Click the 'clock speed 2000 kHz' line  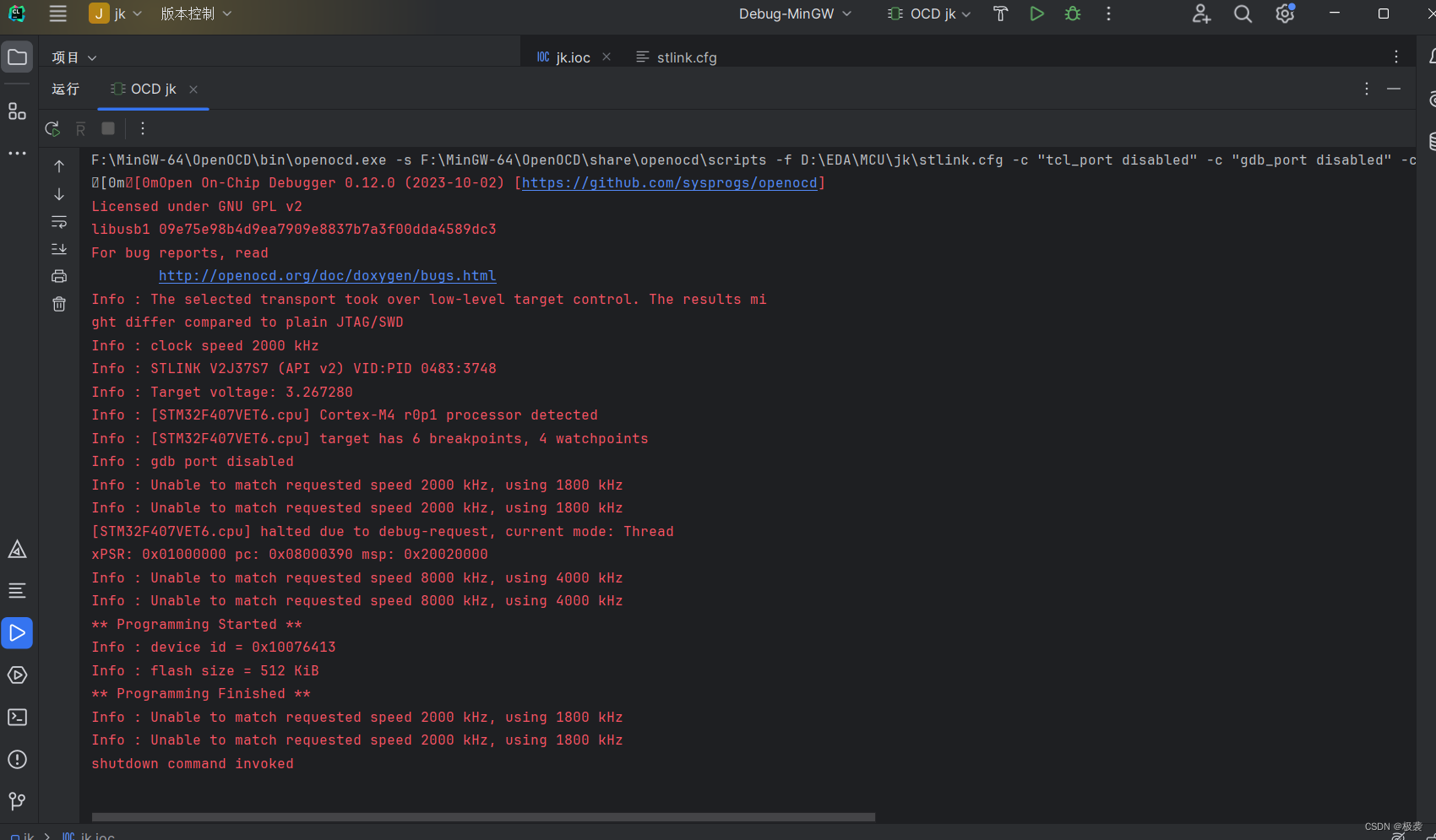[x=205, y=346]
